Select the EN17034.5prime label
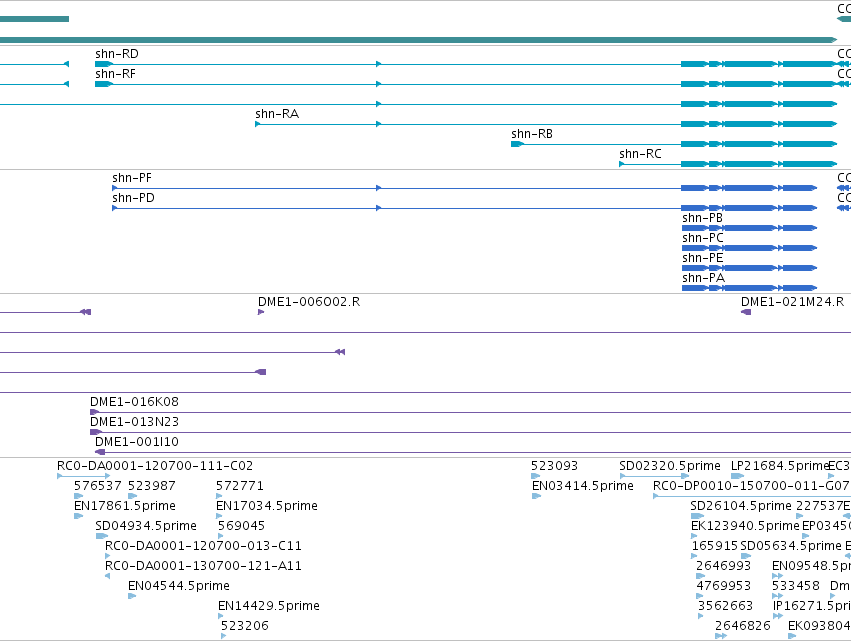 [x=266, y=506]
